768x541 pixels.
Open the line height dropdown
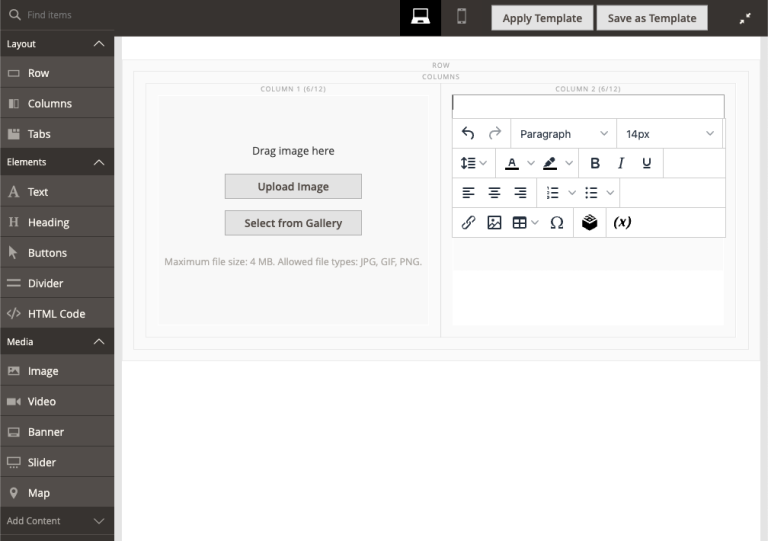[473, 163]
